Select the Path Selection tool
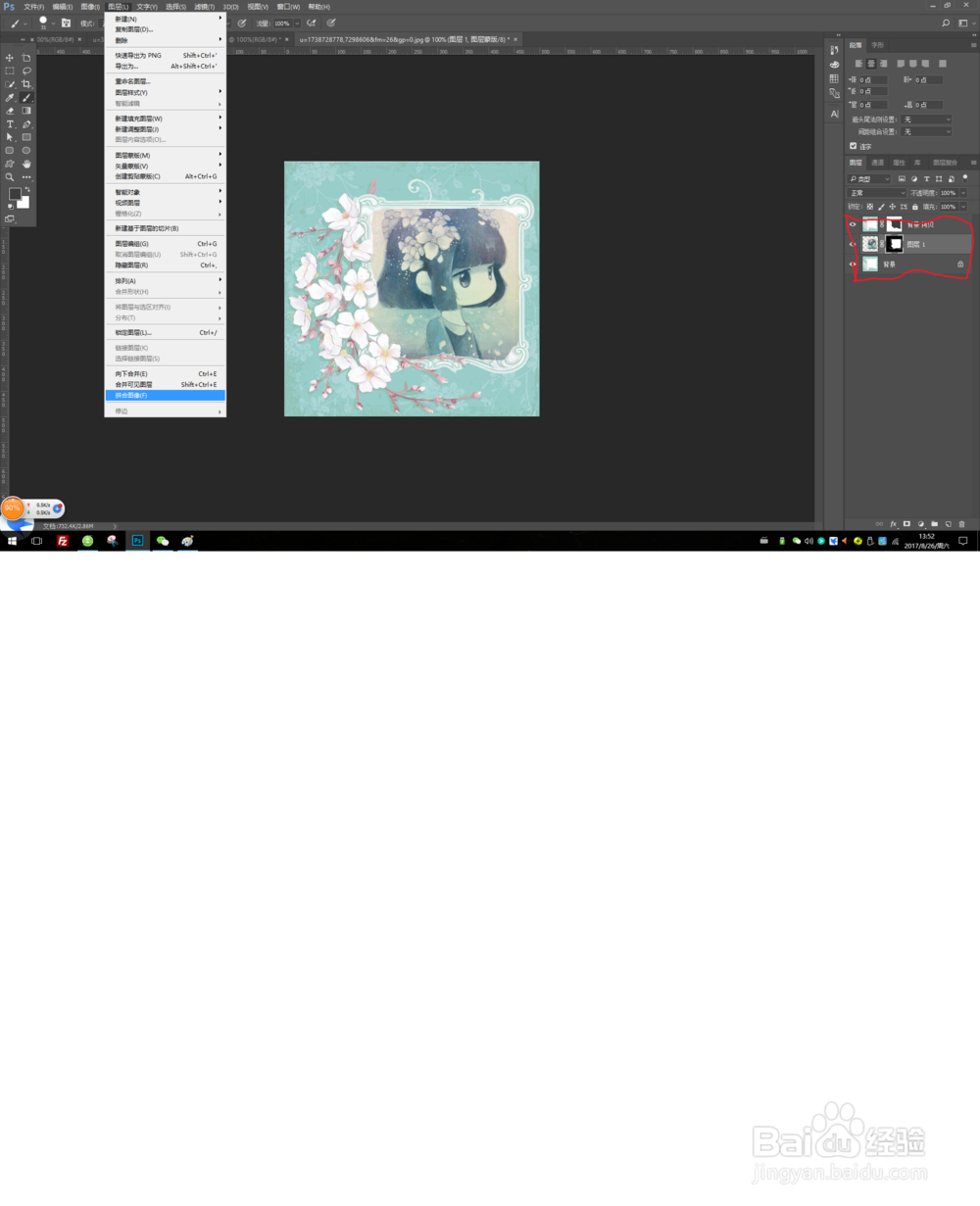980x1206 pixels. pyautogui.click(x=10, y=137)
